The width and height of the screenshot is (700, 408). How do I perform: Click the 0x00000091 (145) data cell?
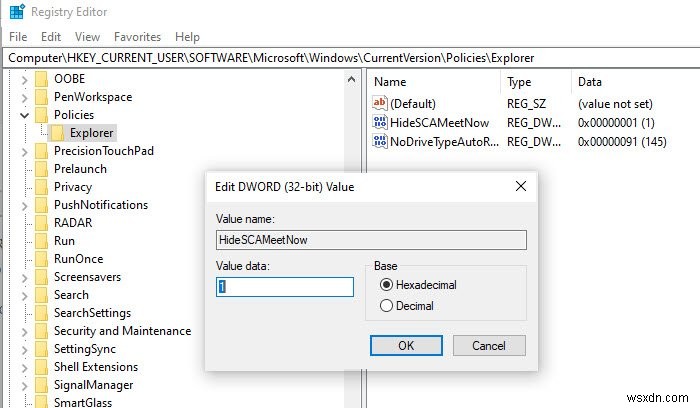click(622, 142)
